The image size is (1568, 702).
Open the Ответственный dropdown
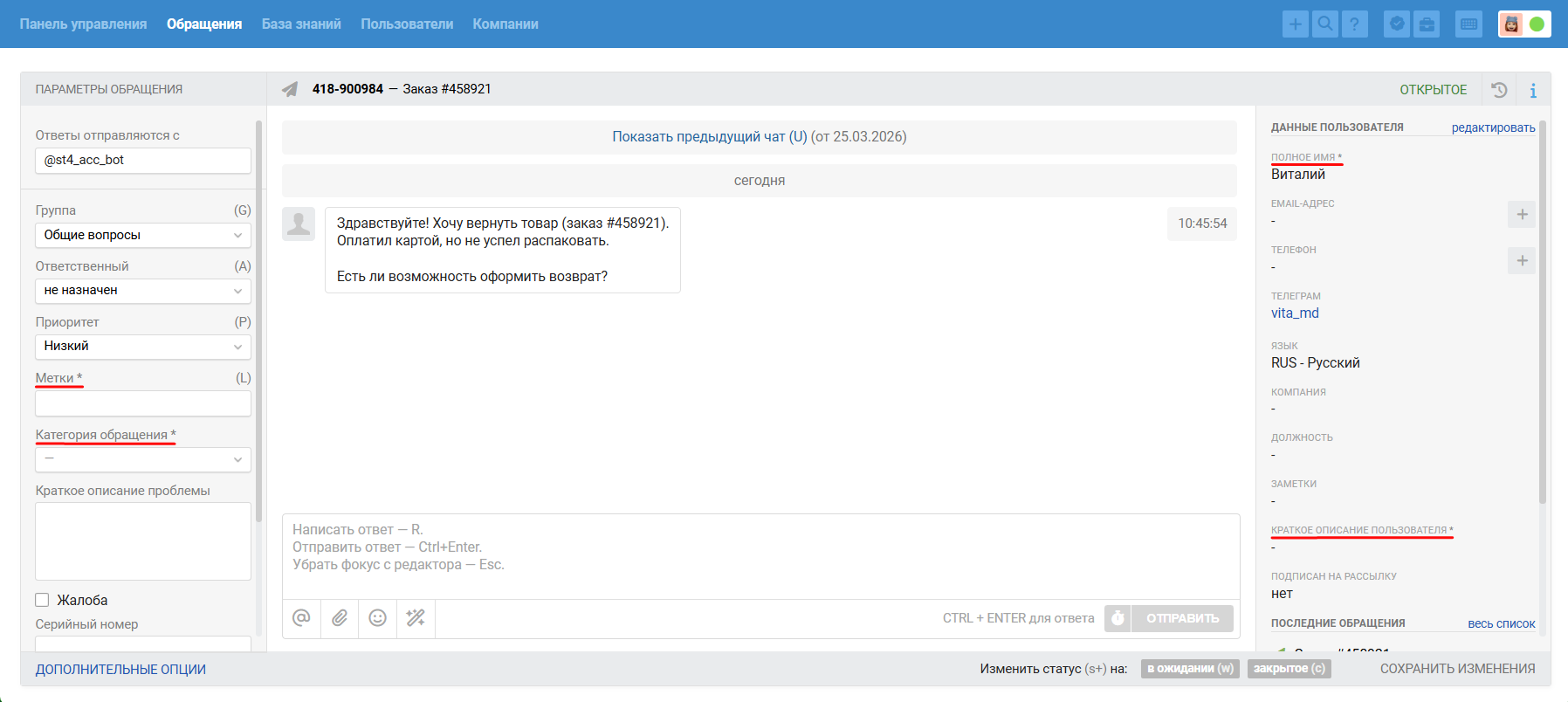click(x=143, y=291)
